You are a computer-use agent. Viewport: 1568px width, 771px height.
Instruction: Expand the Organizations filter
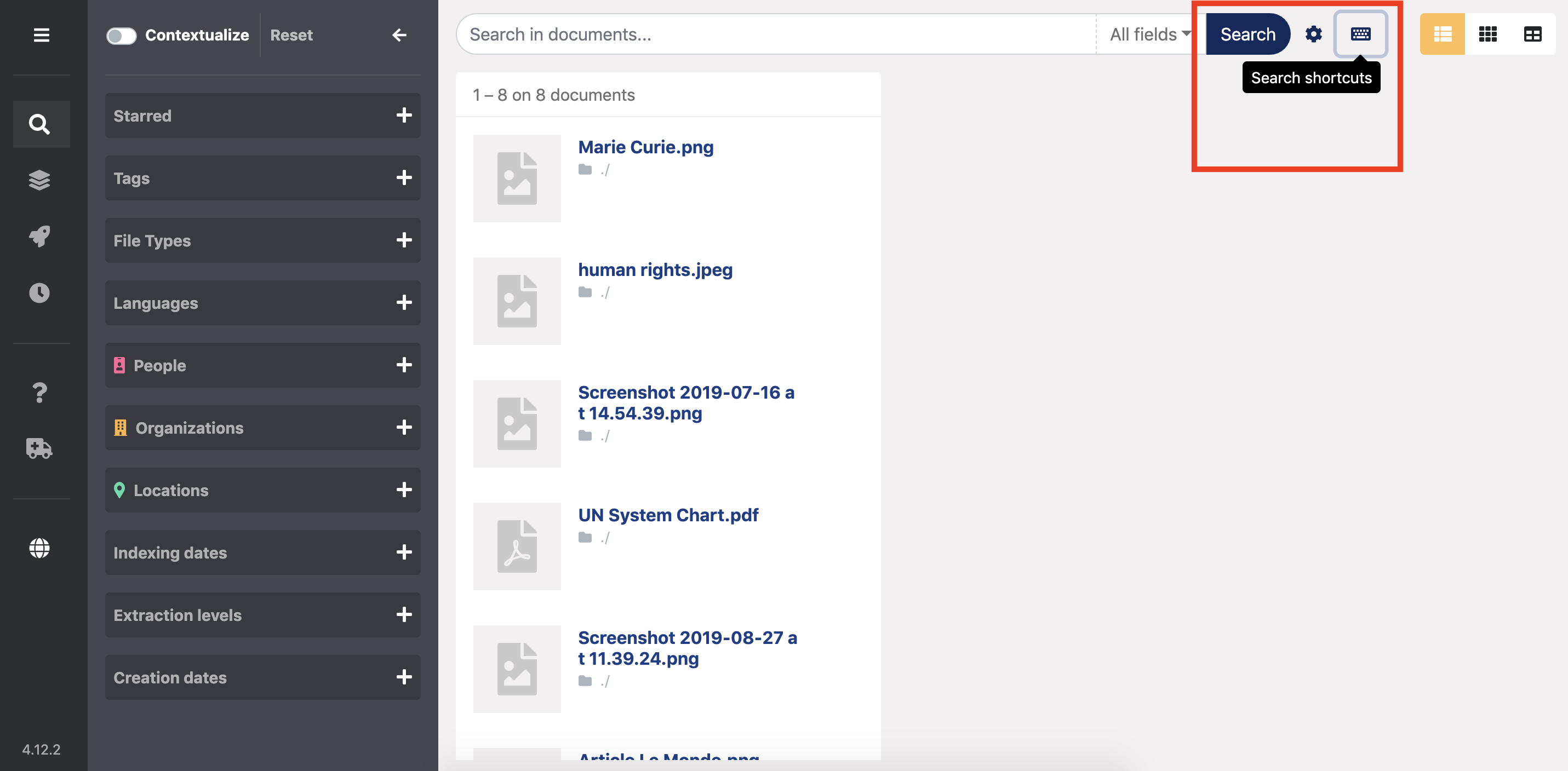[x=263, y=428]
